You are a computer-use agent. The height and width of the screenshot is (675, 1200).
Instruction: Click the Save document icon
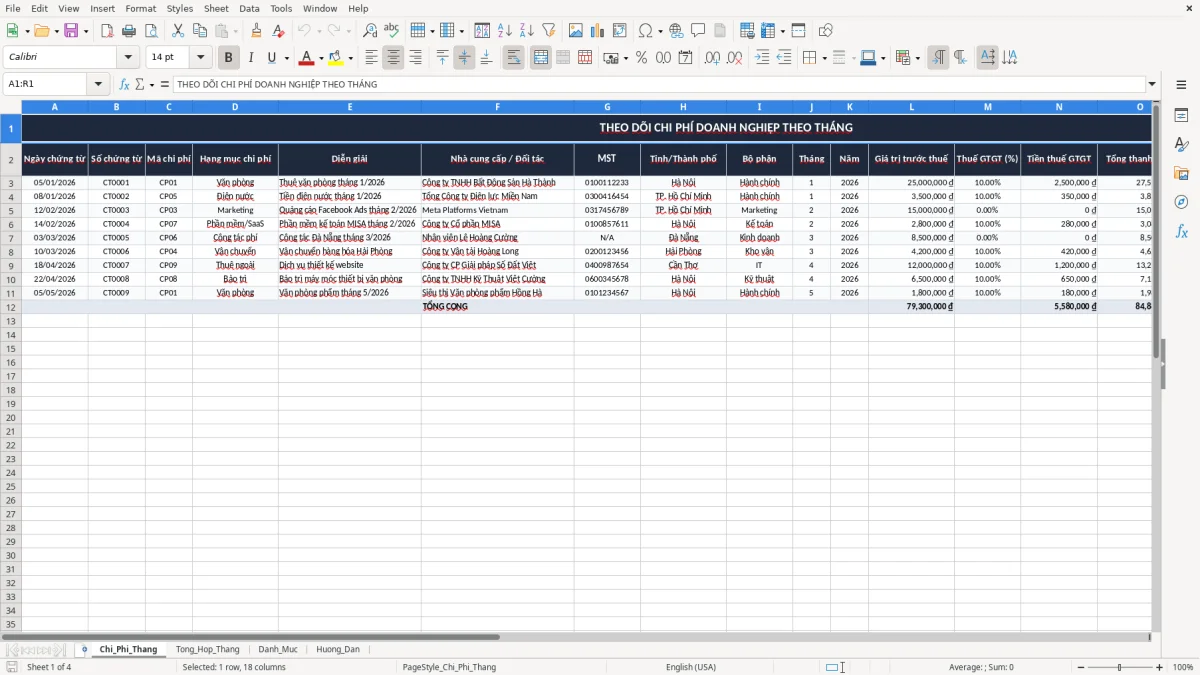70,31
